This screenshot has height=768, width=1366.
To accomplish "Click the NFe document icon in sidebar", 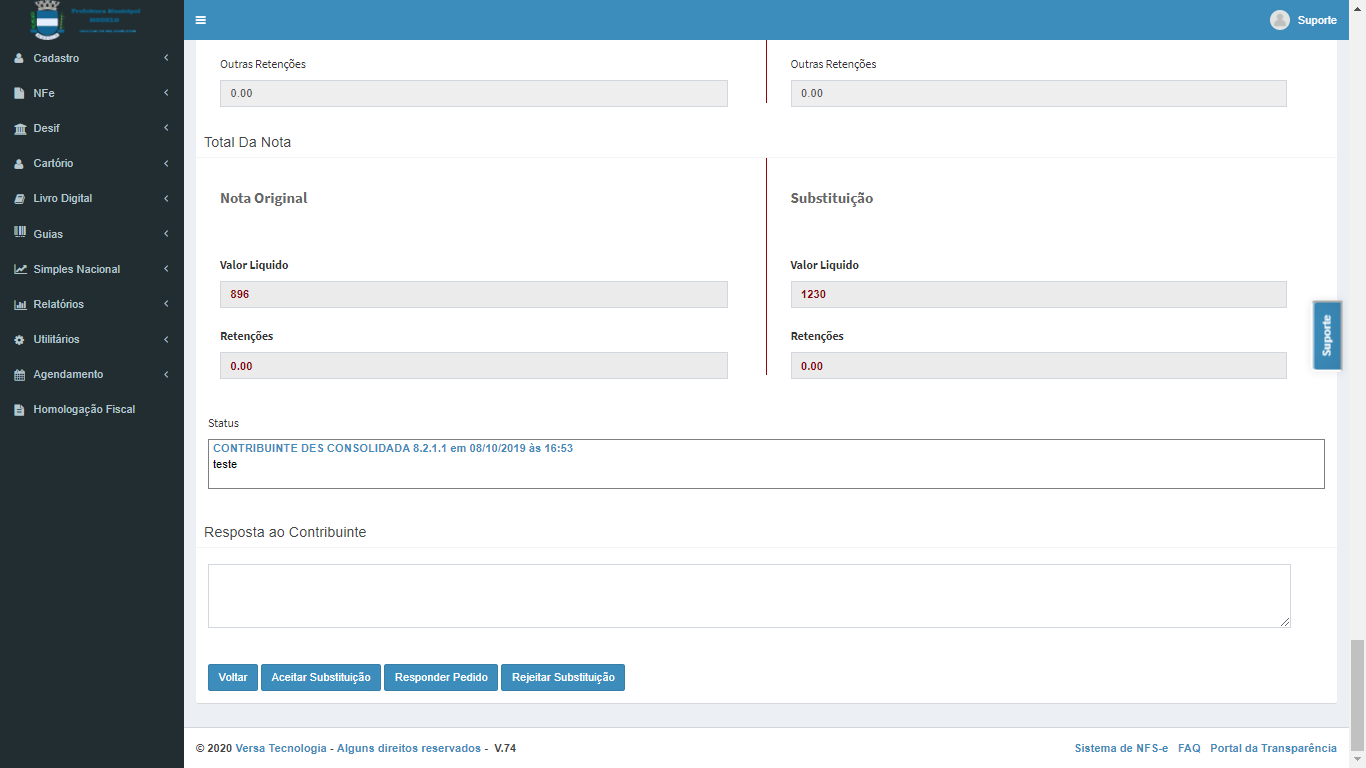I will [x=19, y=94].
